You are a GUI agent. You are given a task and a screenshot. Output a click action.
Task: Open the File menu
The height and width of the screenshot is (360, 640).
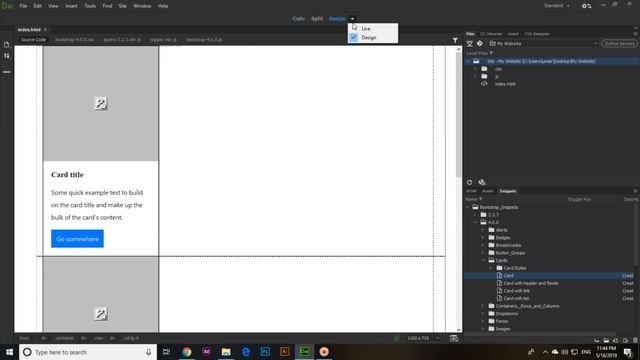tap(23, 6)
